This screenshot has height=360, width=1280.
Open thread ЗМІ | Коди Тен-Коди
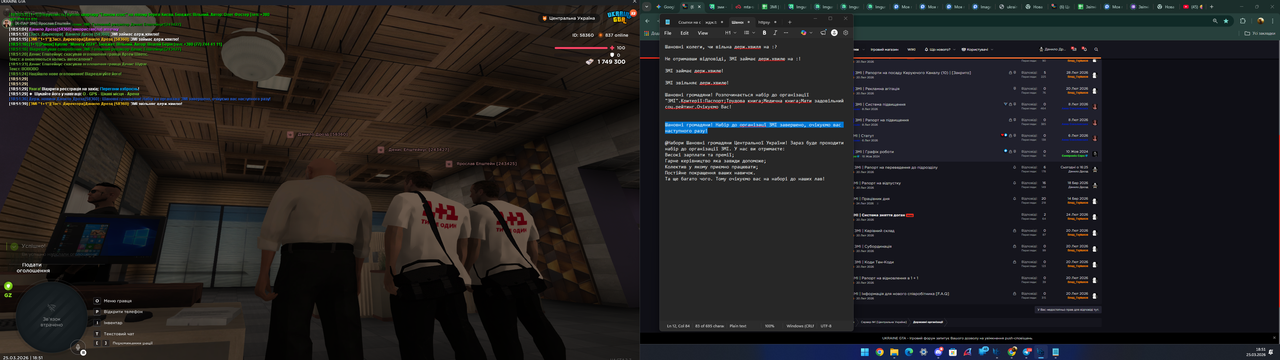click(x=873, y=262)
